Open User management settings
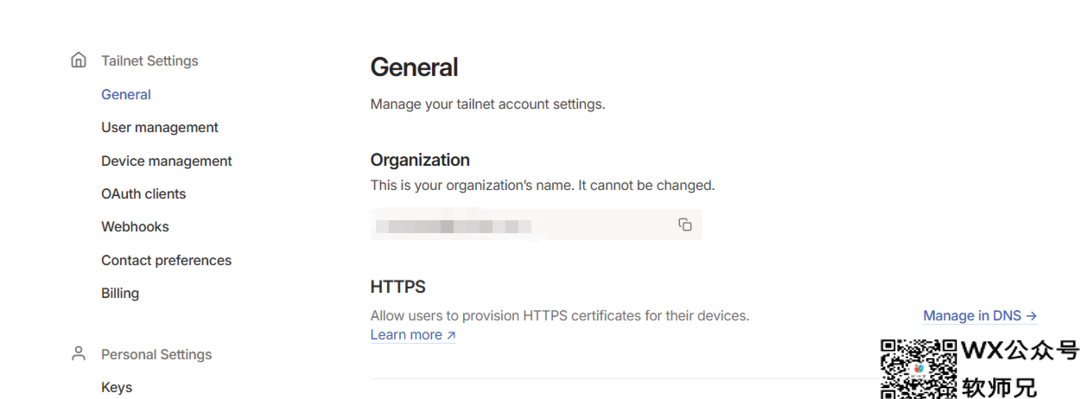 tap(160, 127)
